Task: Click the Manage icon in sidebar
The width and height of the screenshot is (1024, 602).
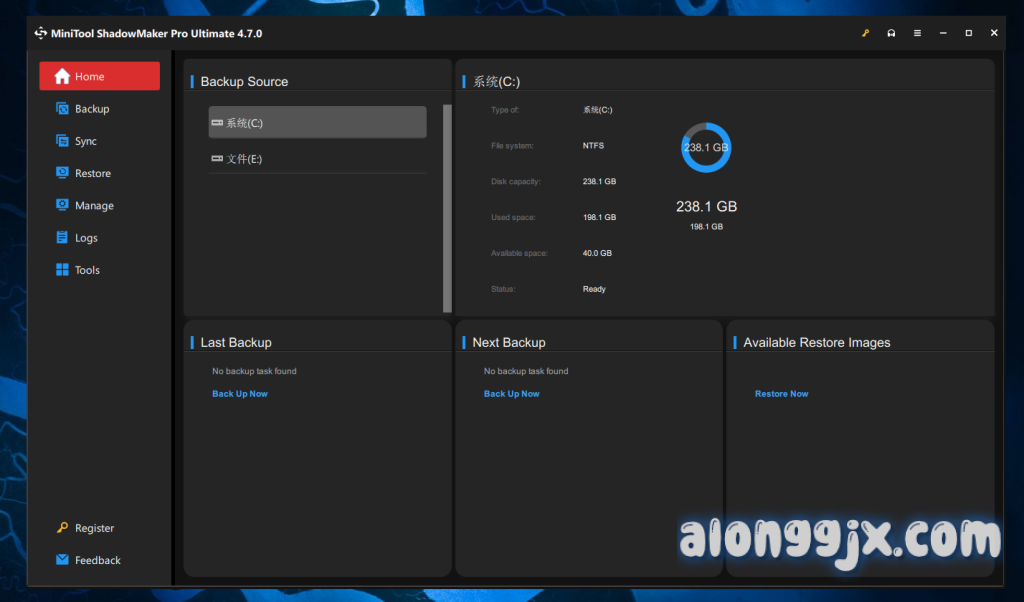Action: coord(62,205)
